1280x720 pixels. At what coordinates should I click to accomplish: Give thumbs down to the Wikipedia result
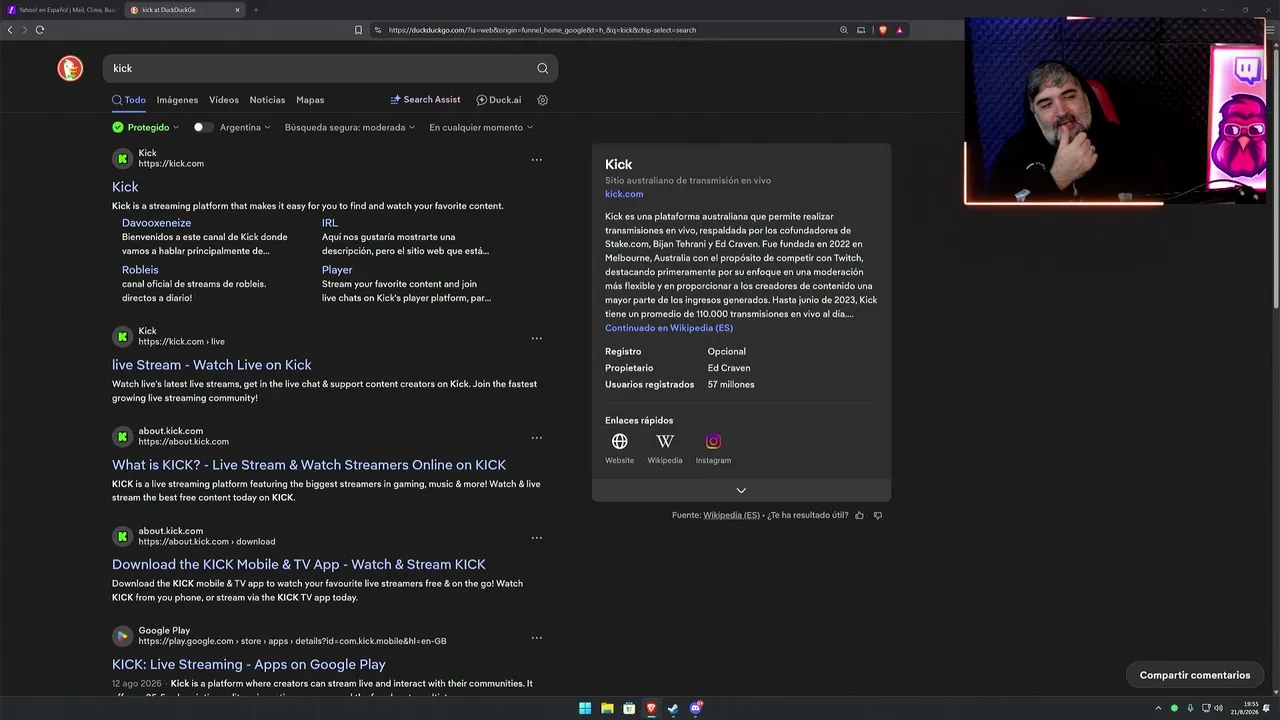pos(878,516)
